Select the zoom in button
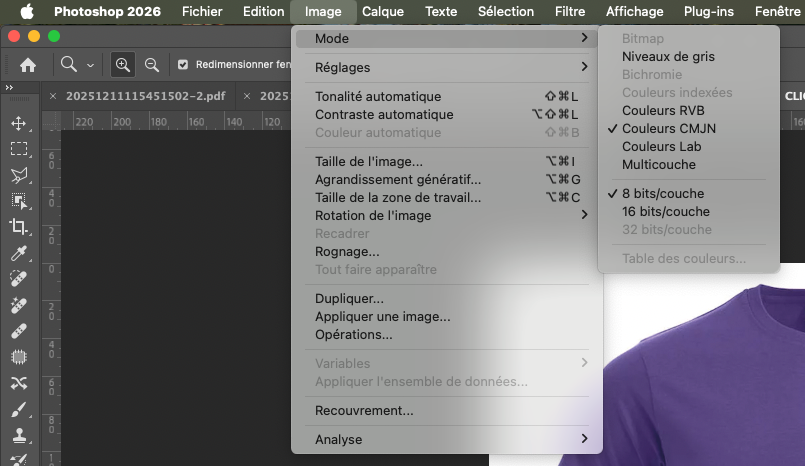Viewport: 805px width, 466px height. (122, 65)
